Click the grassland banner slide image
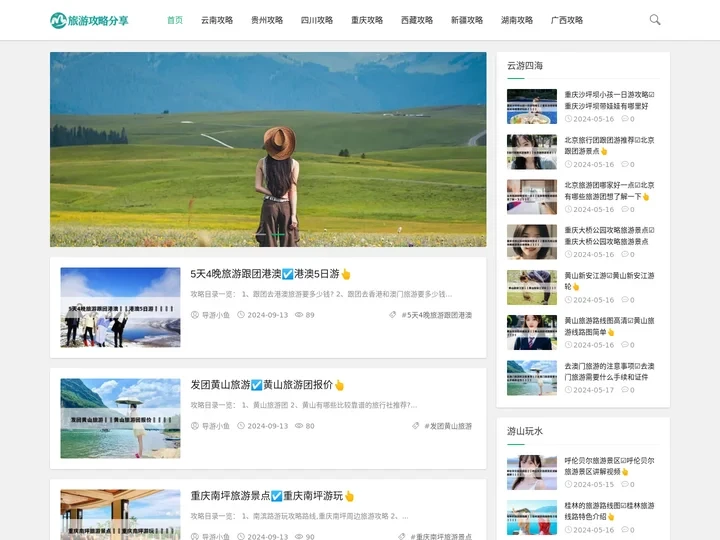The height and width of the screenshot is (540, 720). 268,149
